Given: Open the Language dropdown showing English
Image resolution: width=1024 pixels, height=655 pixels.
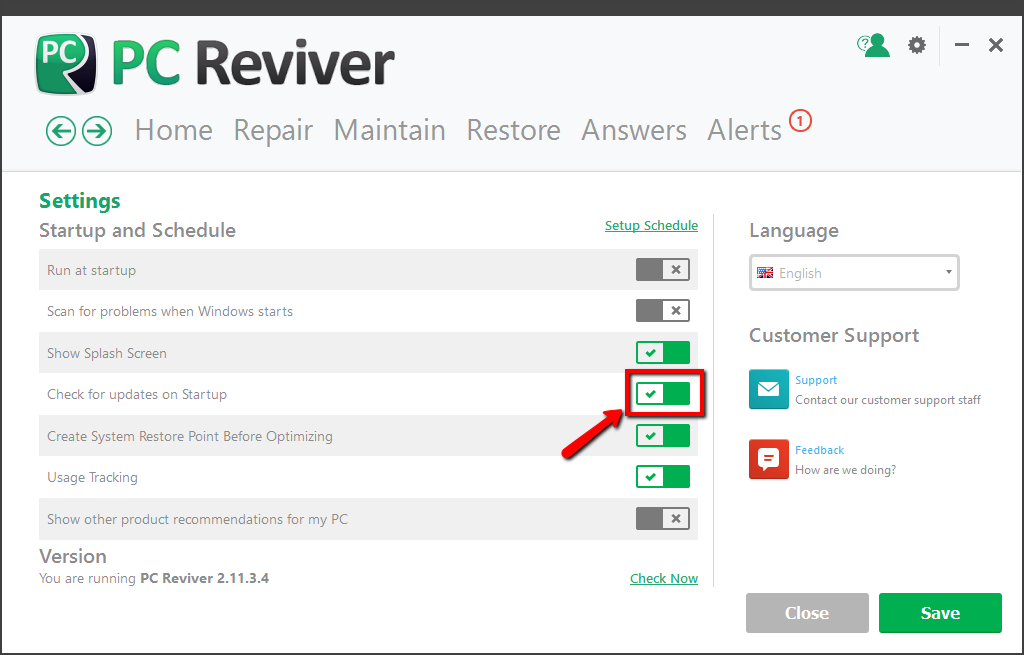Looking at the screenshot, I should 854,272.
